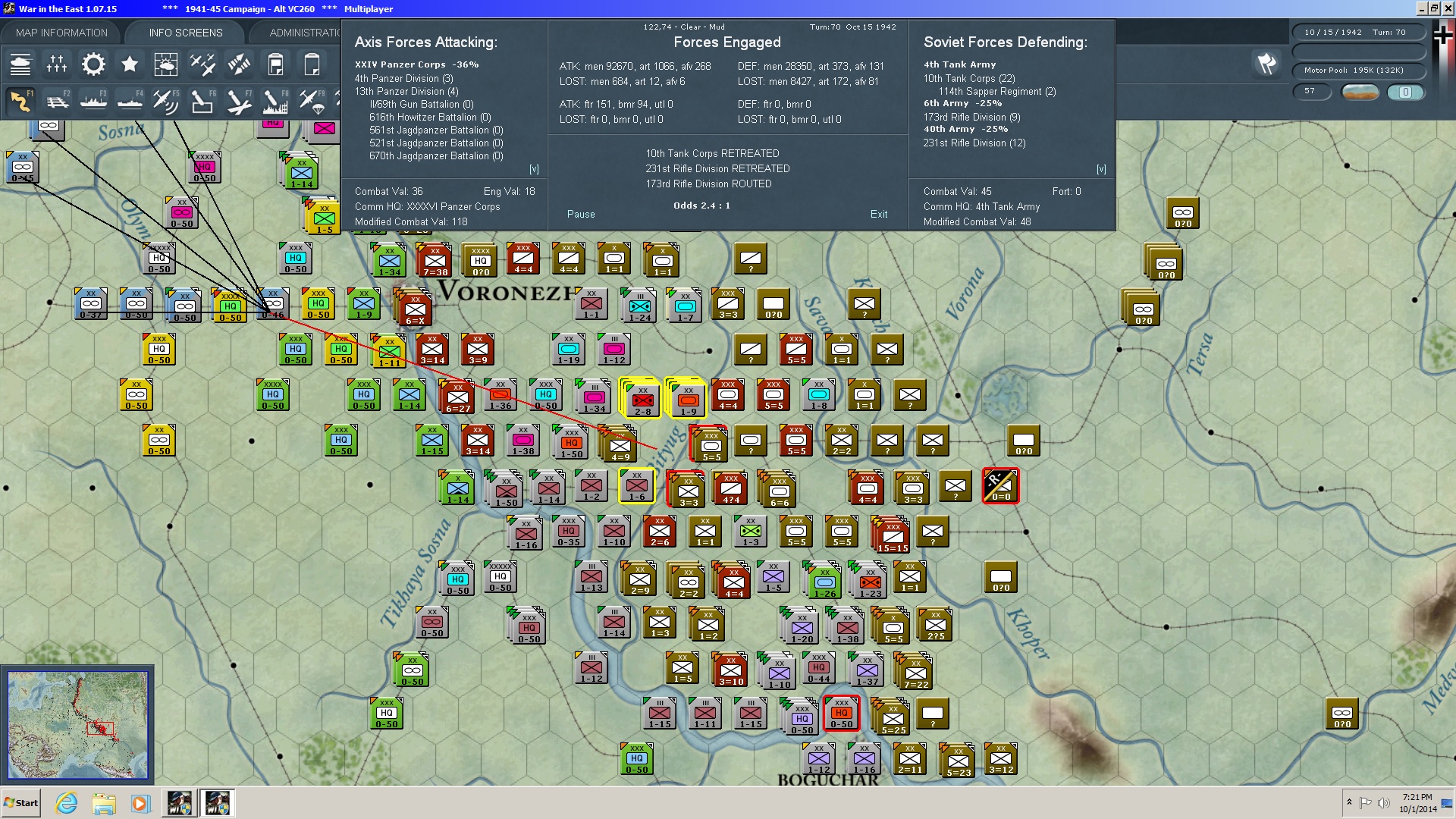Click the XXIV Panzer Corps header
This screenshot has width=1456, height=819.
[x=417, y=65]
